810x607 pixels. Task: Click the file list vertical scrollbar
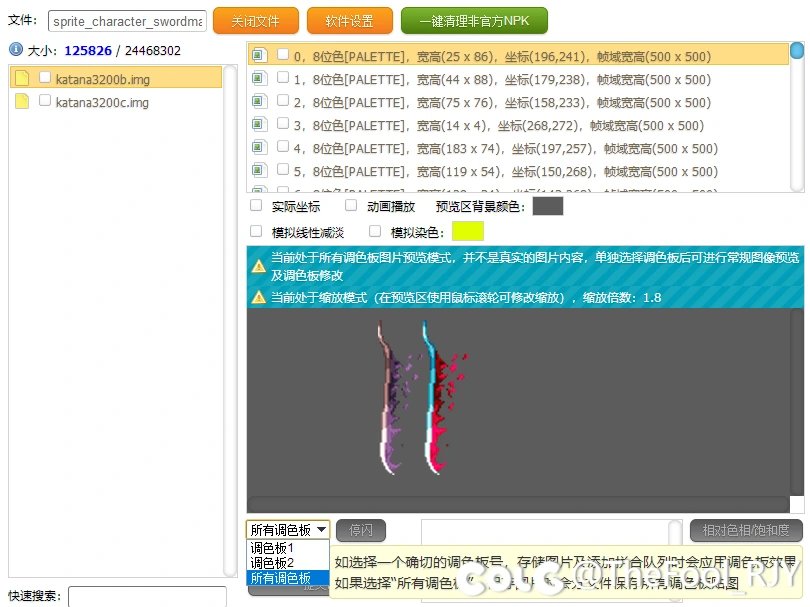click(230, 320)
